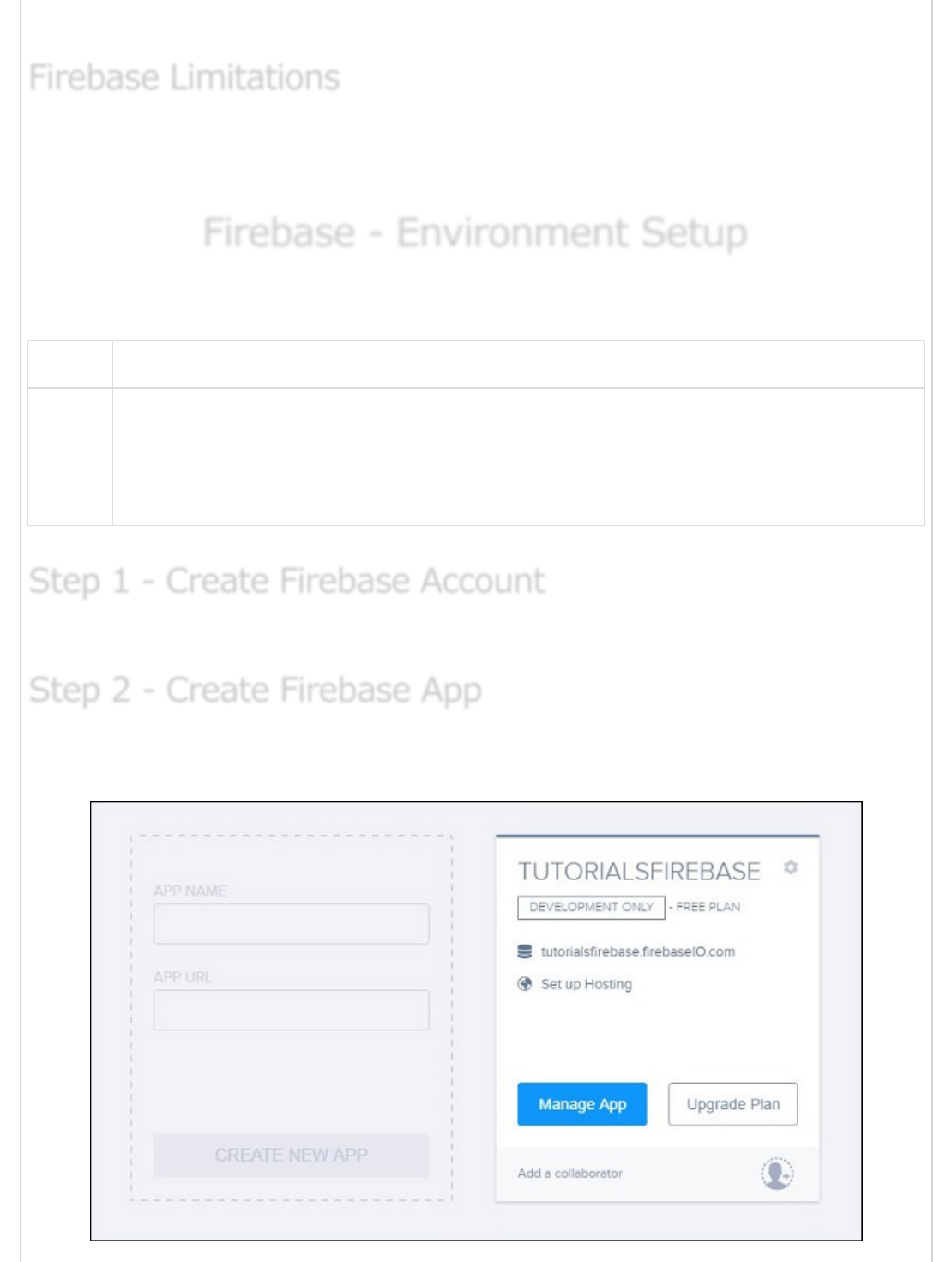Click the Step 1 - Create Firebase Account heading

coord(286,582)
